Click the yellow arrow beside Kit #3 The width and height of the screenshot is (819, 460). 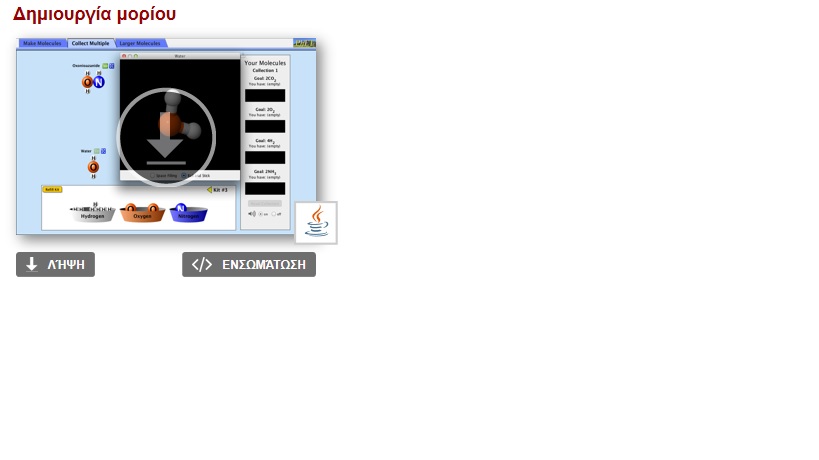click(210, 189)
